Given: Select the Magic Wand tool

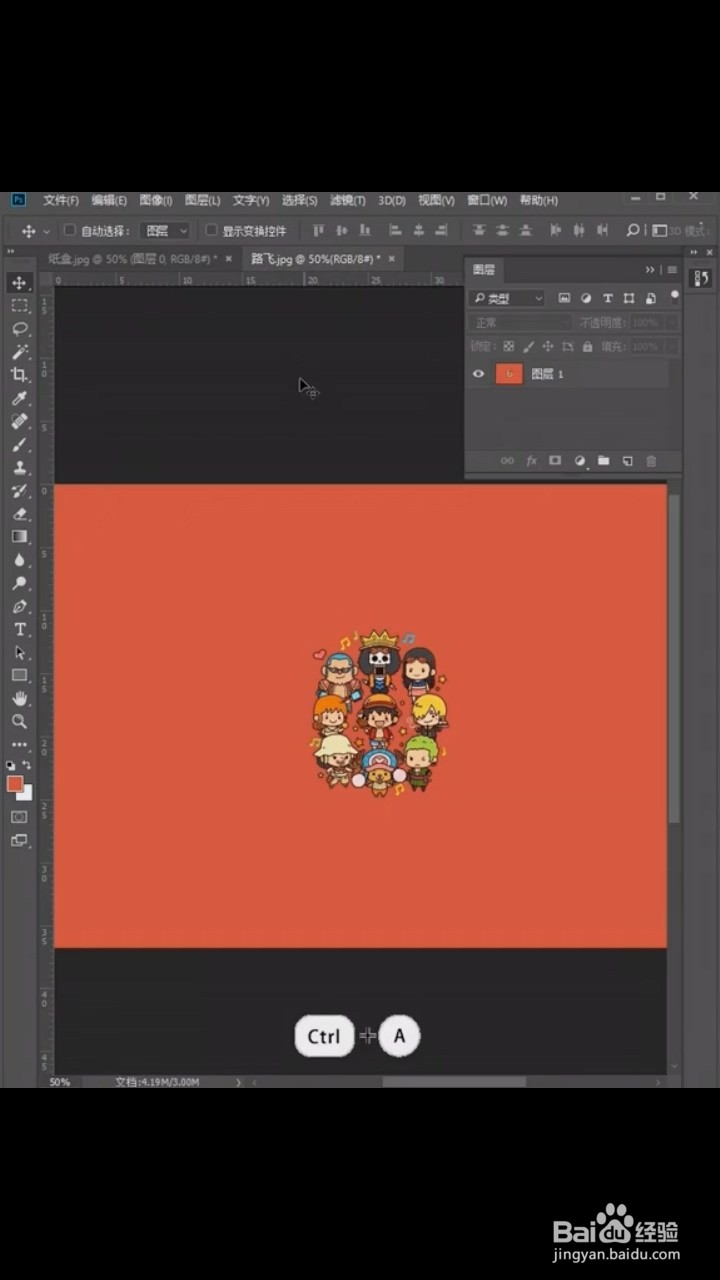Looking at the screenshot, I should pyautogui.click(x=19, y=352).
